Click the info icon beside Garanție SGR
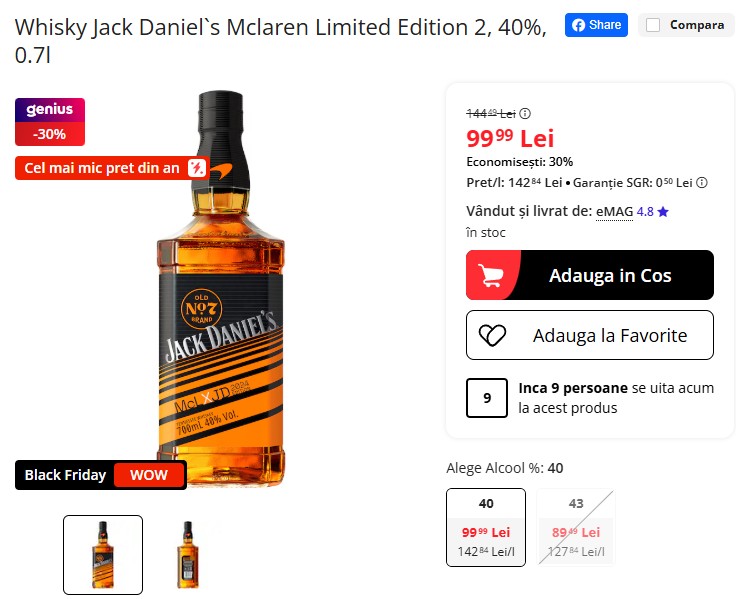 click(x=702, y=183)
